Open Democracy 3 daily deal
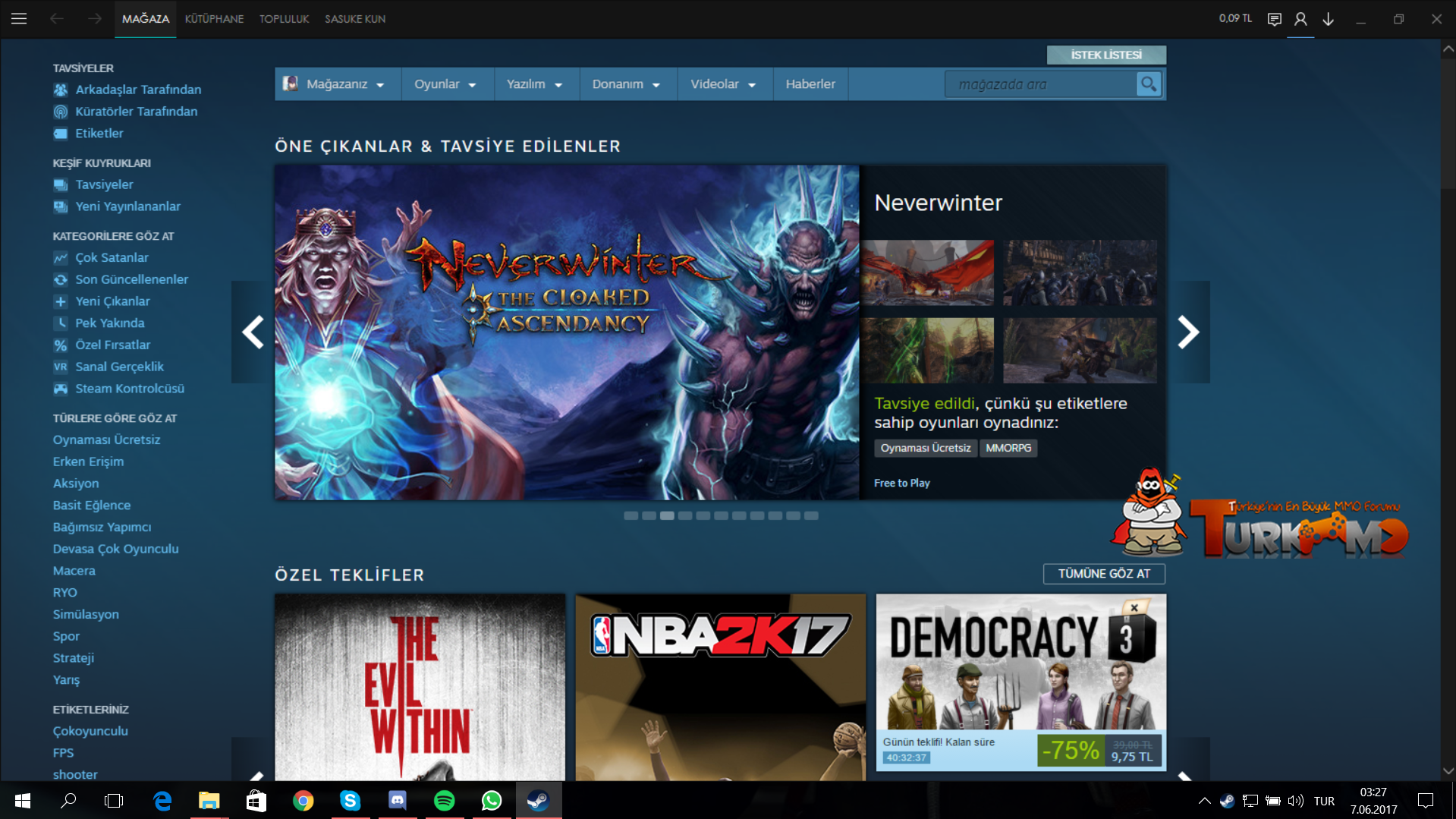This screenshot has width=1456, height=819. click(1021, 682)
